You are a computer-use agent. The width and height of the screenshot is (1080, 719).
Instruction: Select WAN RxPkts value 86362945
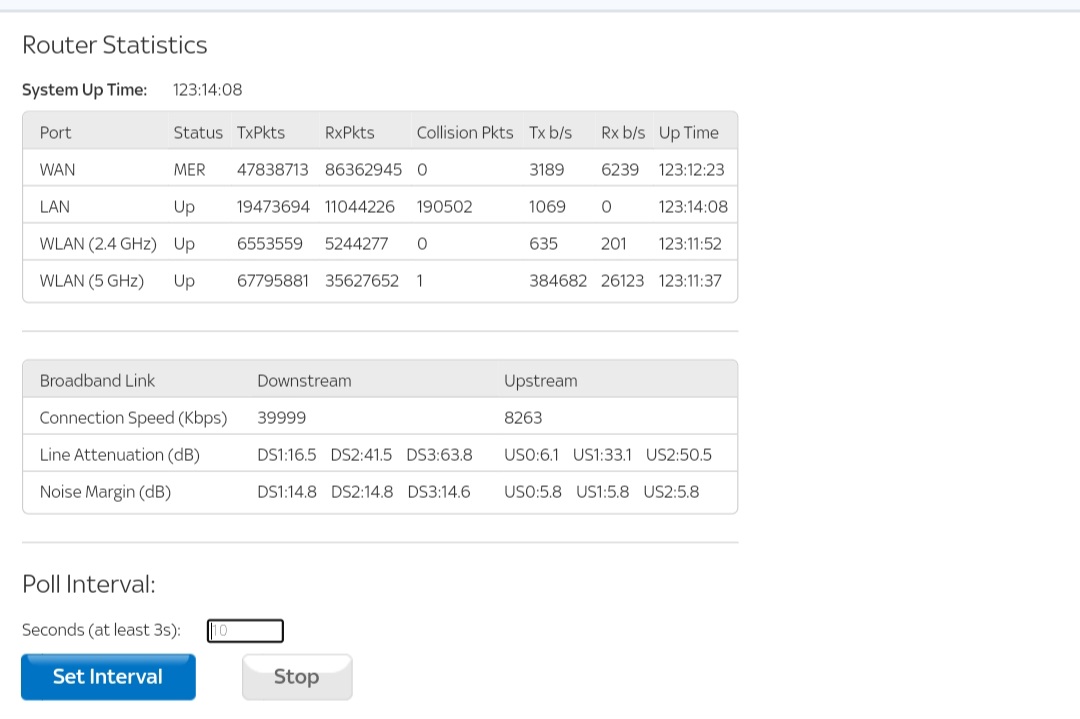[363, 169]
